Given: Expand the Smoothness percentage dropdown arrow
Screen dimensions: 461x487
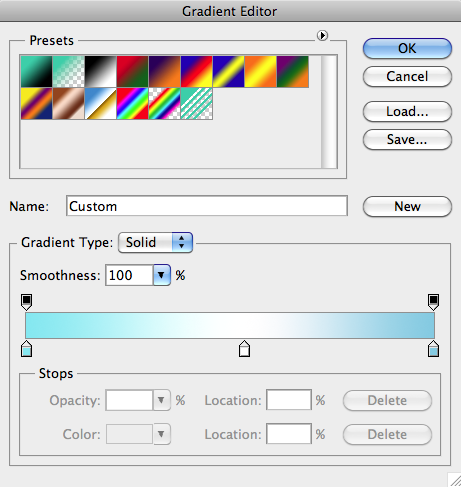Looking at the screenshot, I should [162, 275].
